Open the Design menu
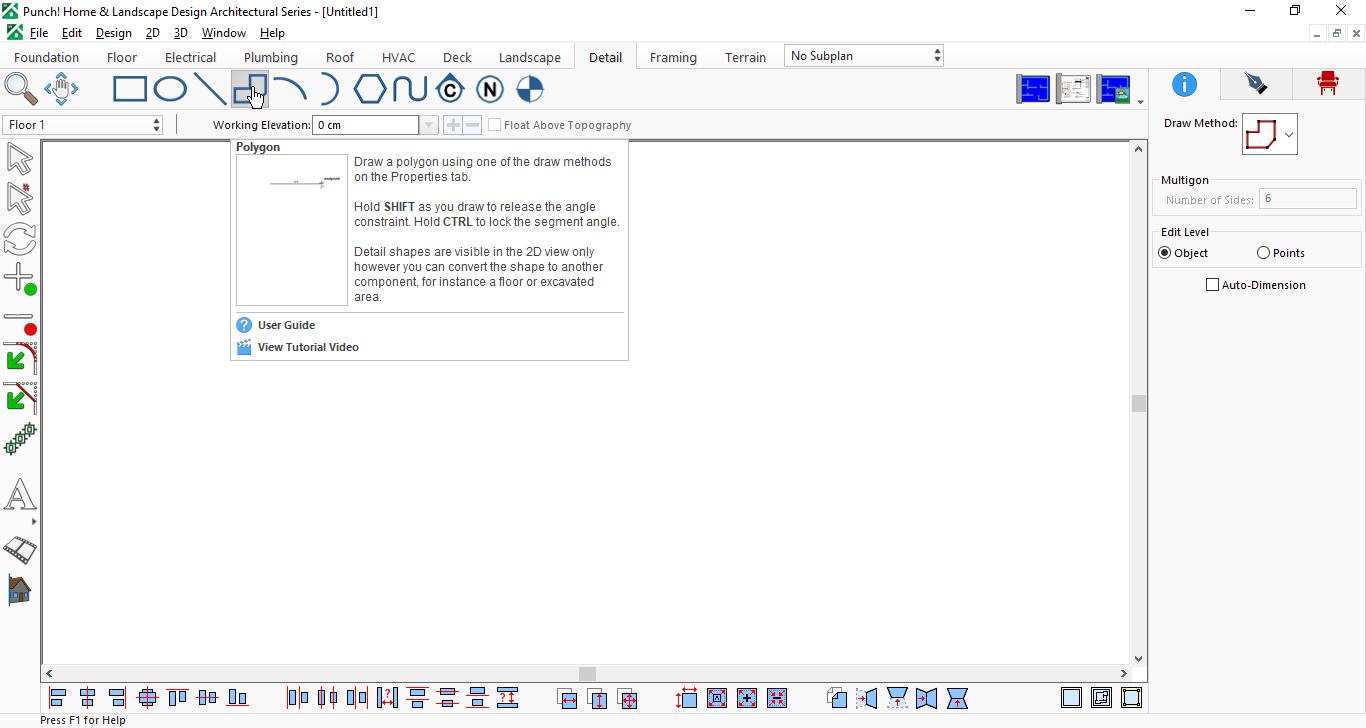 click(x=114, y=33)
